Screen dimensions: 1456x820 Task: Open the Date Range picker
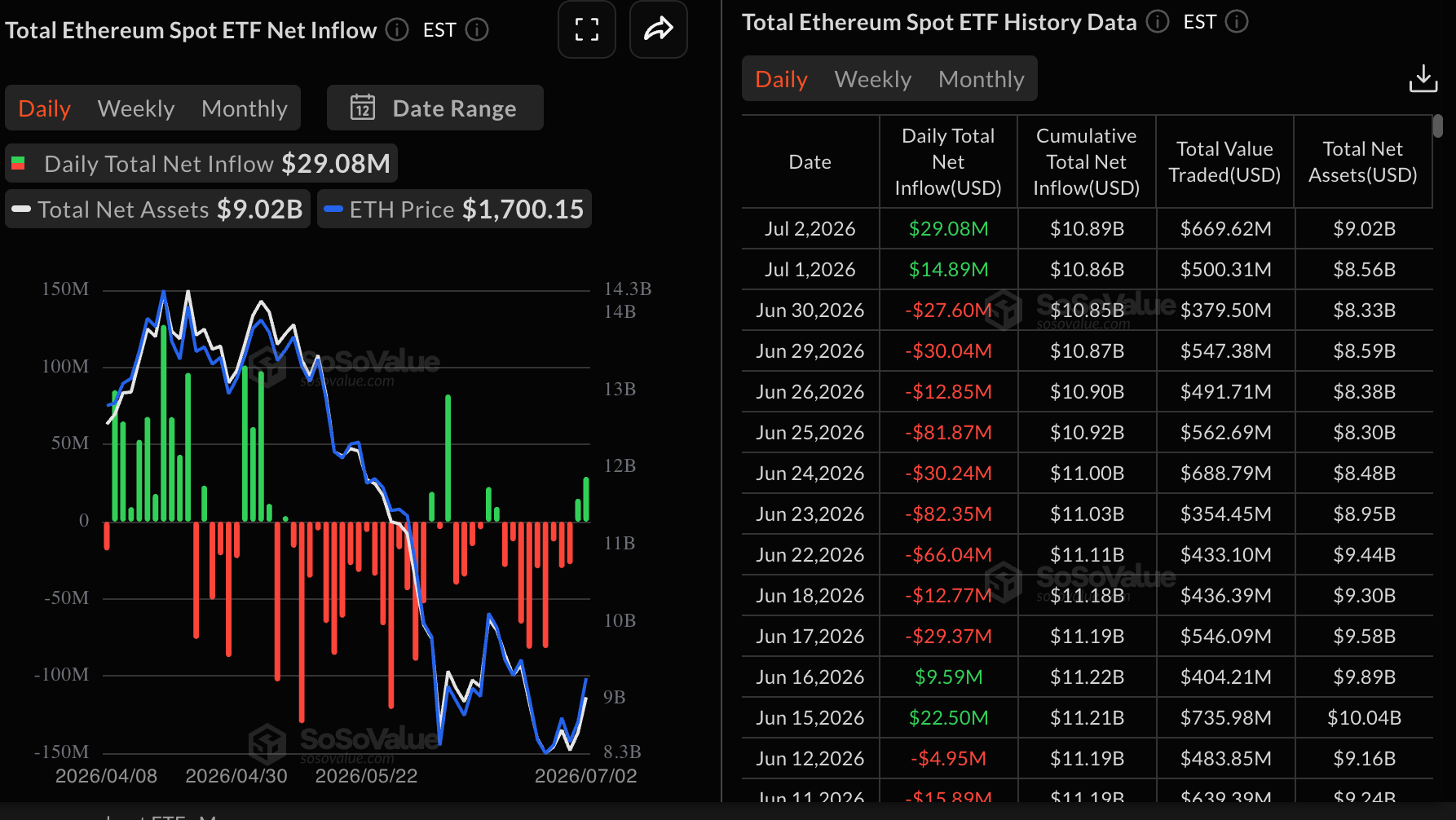coord(435,108)
